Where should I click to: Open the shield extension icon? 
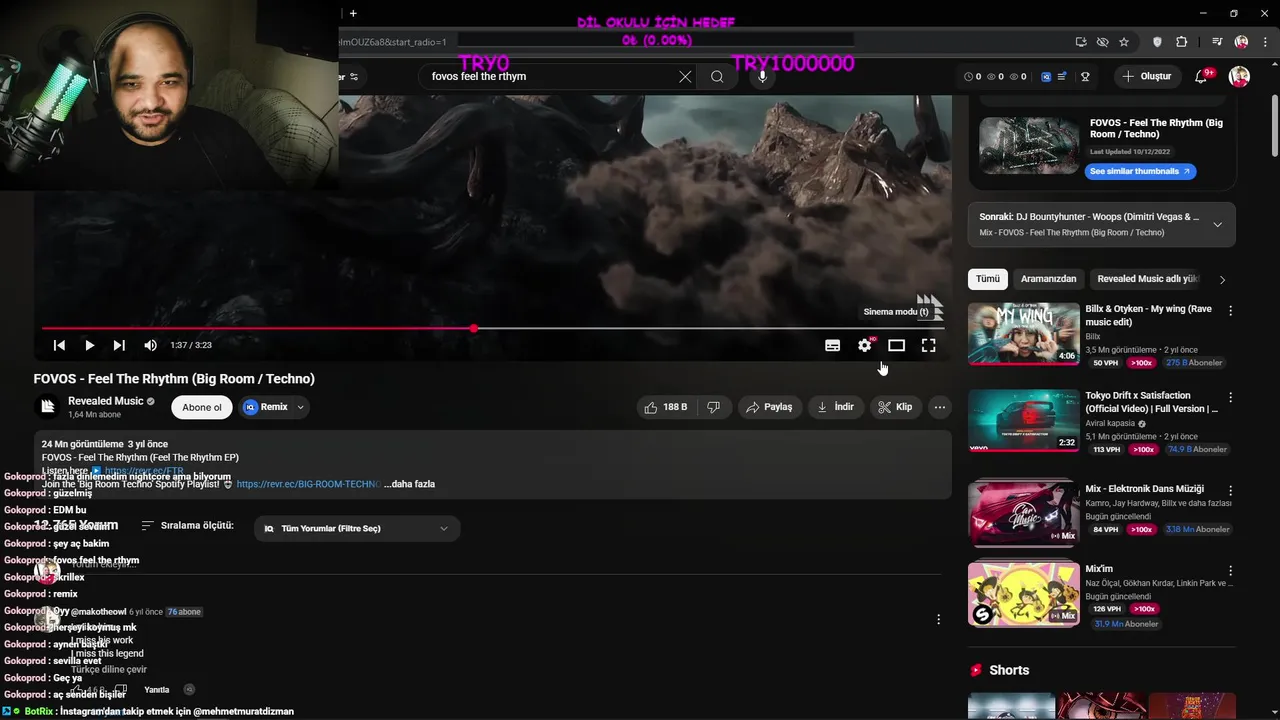[1158, 42]
